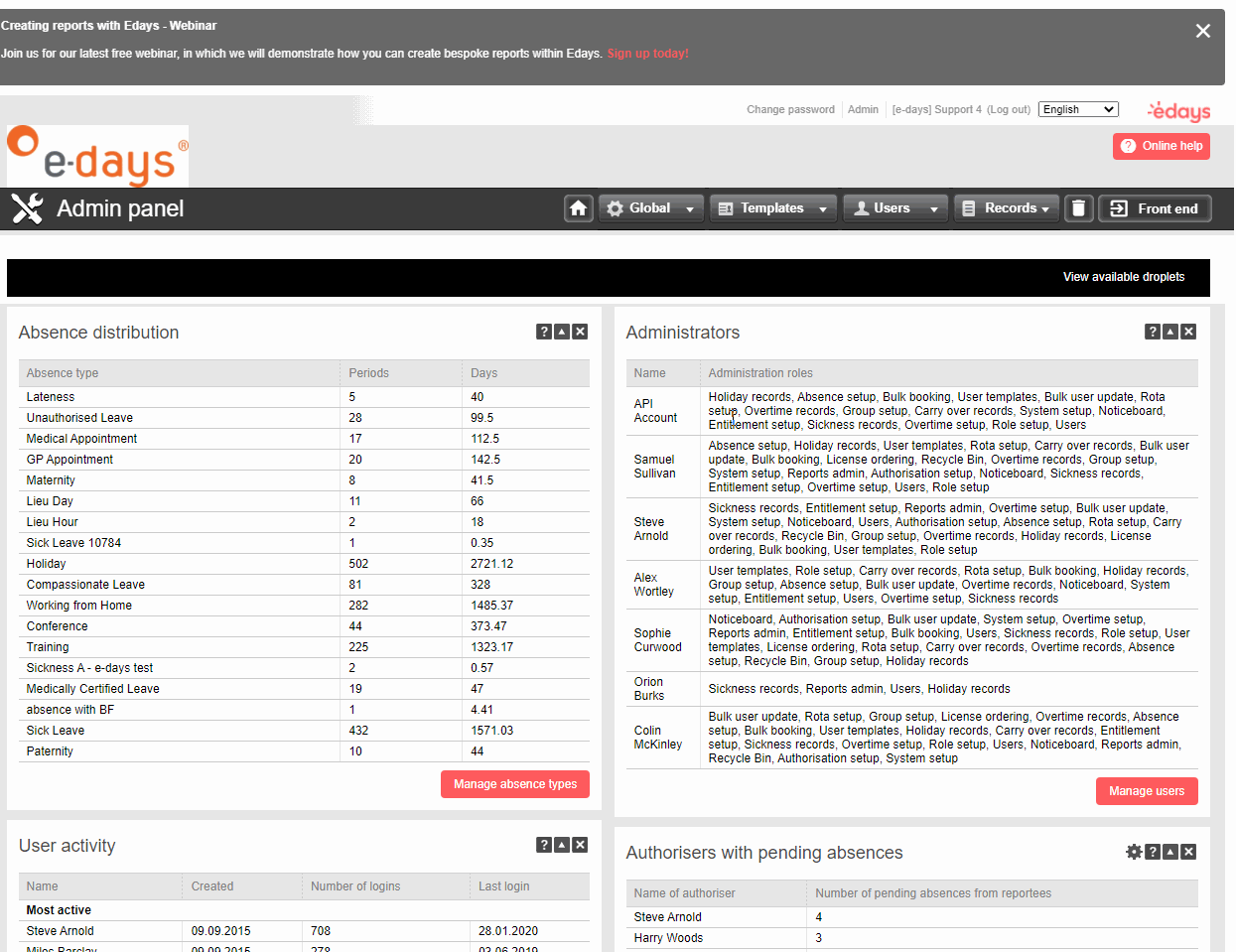The image size is (1236, 952).
Task: Open the Users menu in the admin toolbar
Action: (x=894, y=208)
